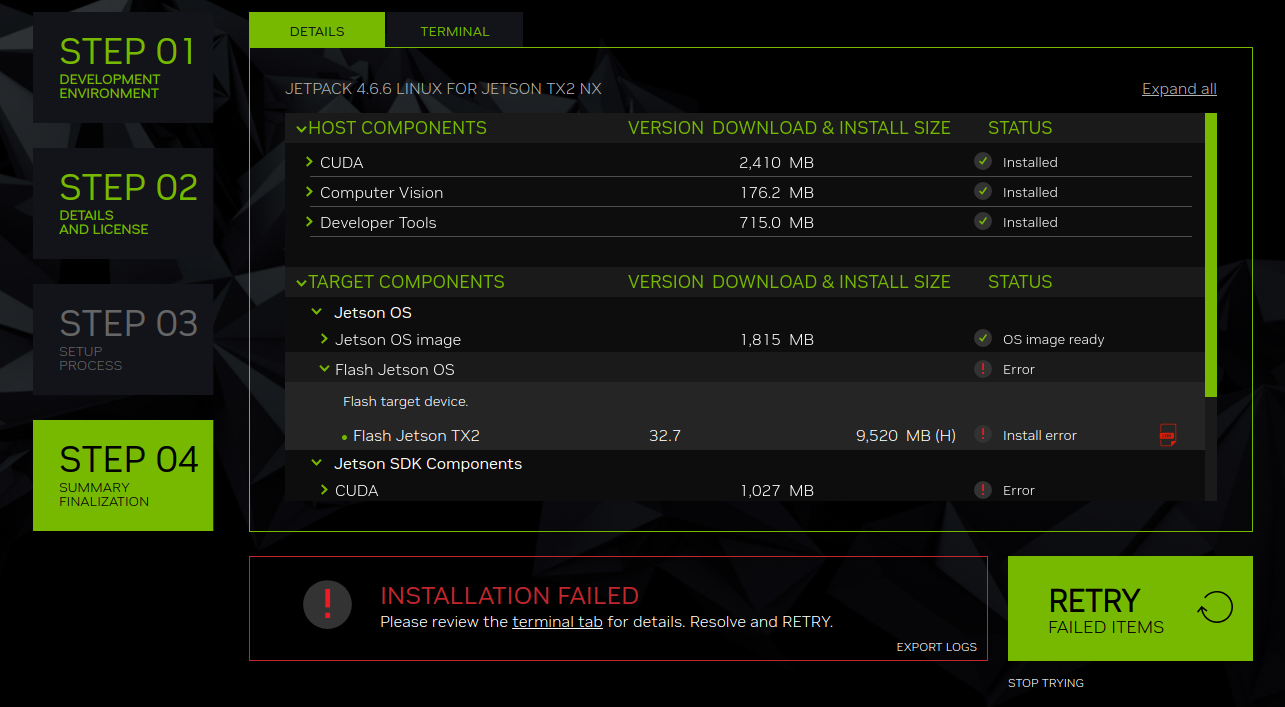Viewport: 1285px width, 707px height.
Task: Click the CUDA host installed checkmark icon
Action: click(x=983, y=161)
